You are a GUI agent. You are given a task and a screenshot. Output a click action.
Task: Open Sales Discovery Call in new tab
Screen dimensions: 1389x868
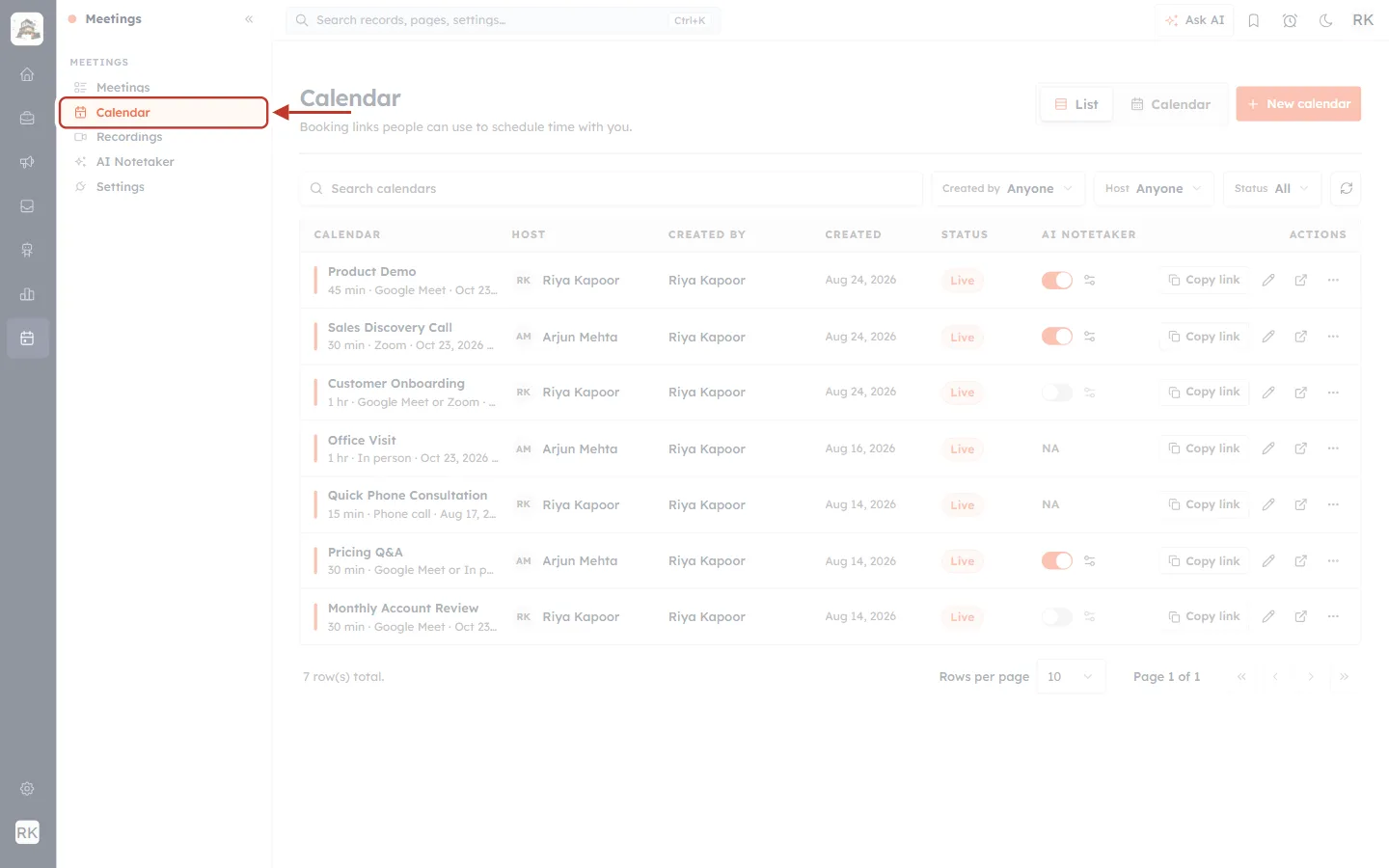click(1300, 337)
